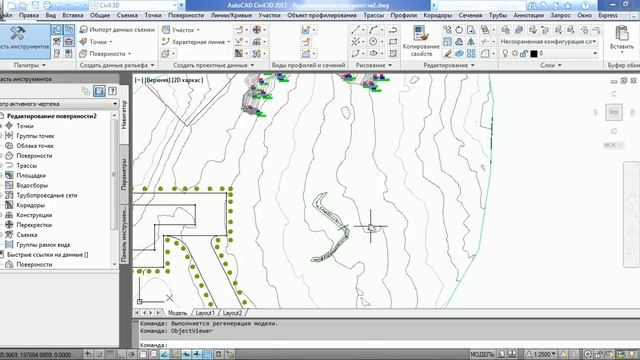The image size is (640, 360).
Task: Click the current layer black color swatch
Action: (x=533, y=53)
